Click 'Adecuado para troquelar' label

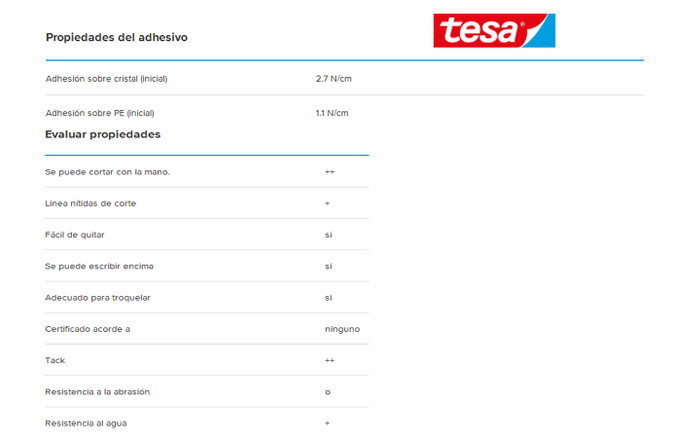(98, 297)
